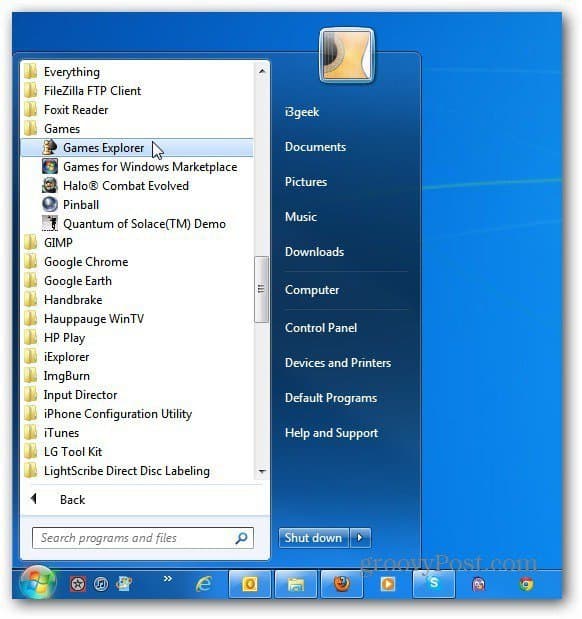Open Internet Explorer from the taskbar
Viewport: 582px width, 619px height.
pyautogui.click(x=204, y=583)
